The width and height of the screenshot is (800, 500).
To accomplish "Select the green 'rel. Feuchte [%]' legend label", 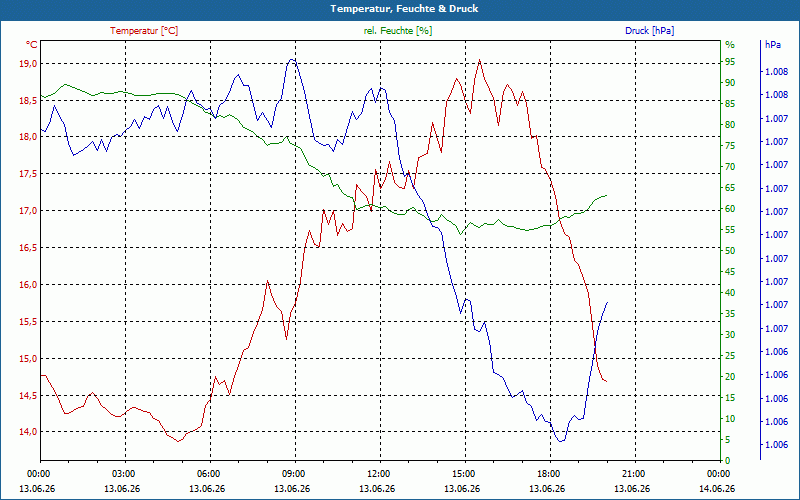I will (397, 31).
